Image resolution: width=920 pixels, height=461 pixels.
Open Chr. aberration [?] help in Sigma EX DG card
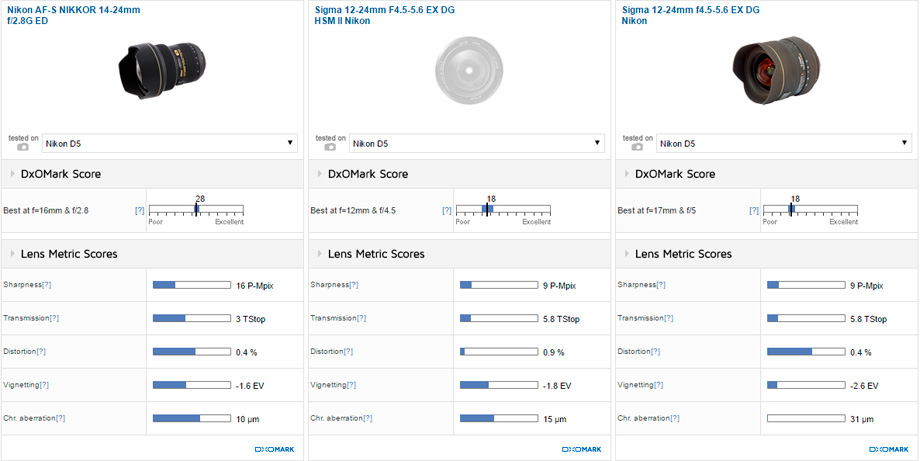pyautogui.click(x=675, y=419)
